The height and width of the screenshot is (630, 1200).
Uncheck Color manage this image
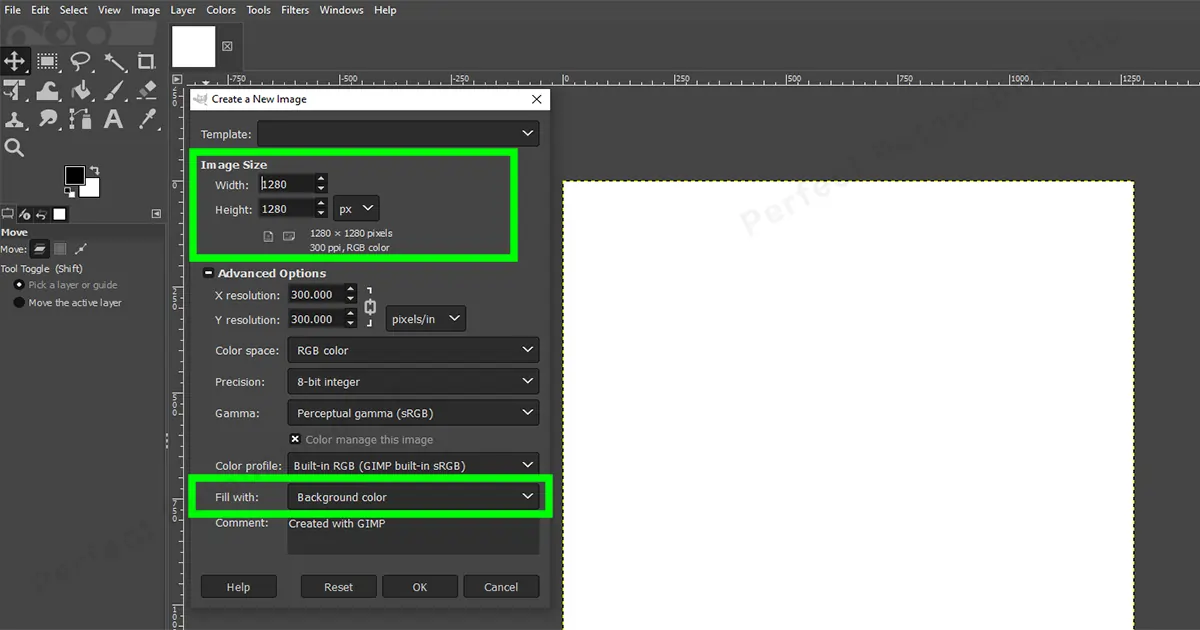tap(296, 439)
